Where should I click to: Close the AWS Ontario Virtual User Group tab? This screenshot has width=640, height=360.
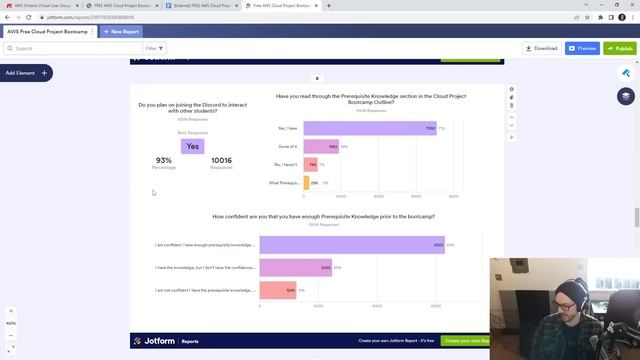(77, 6)
